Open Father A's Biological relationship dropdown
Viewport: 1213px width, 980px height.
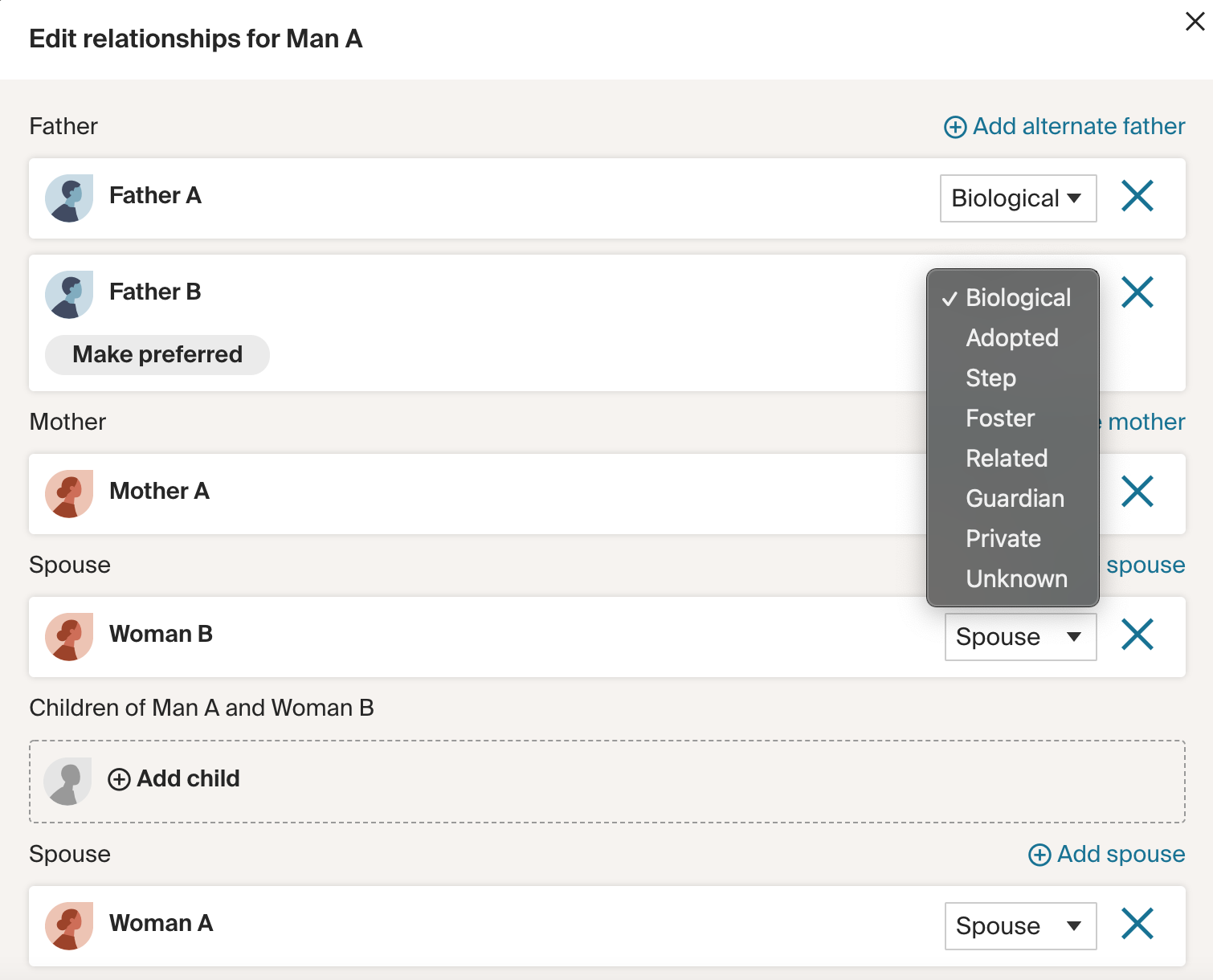tap(1017, 198)
